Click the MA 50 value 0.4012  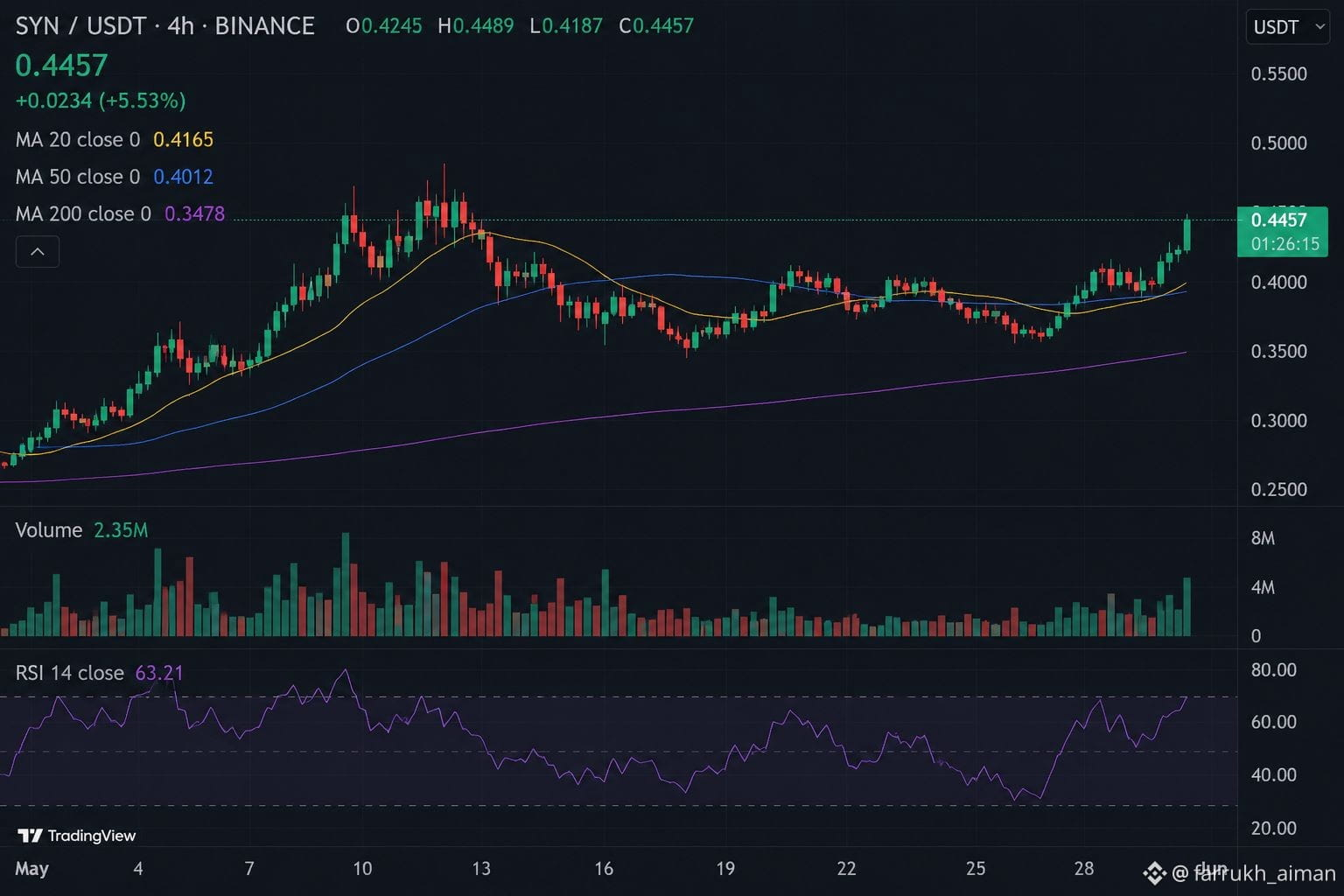coord(183,177)
